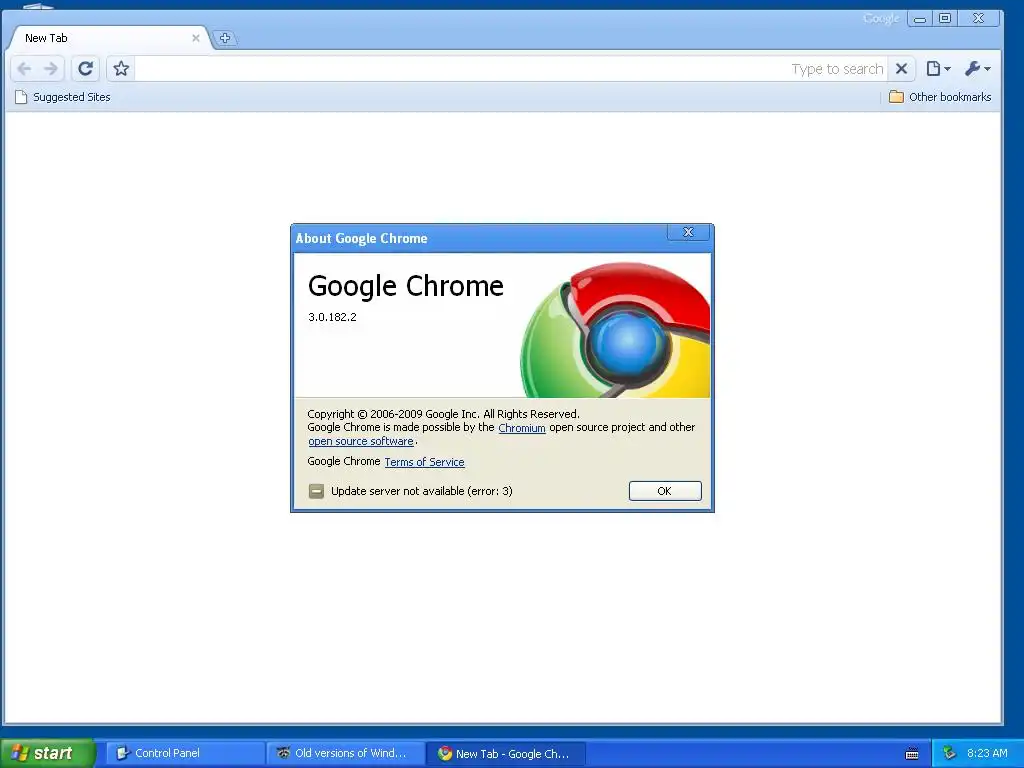Switch to Control Panel in taskbar

point(185,753)
